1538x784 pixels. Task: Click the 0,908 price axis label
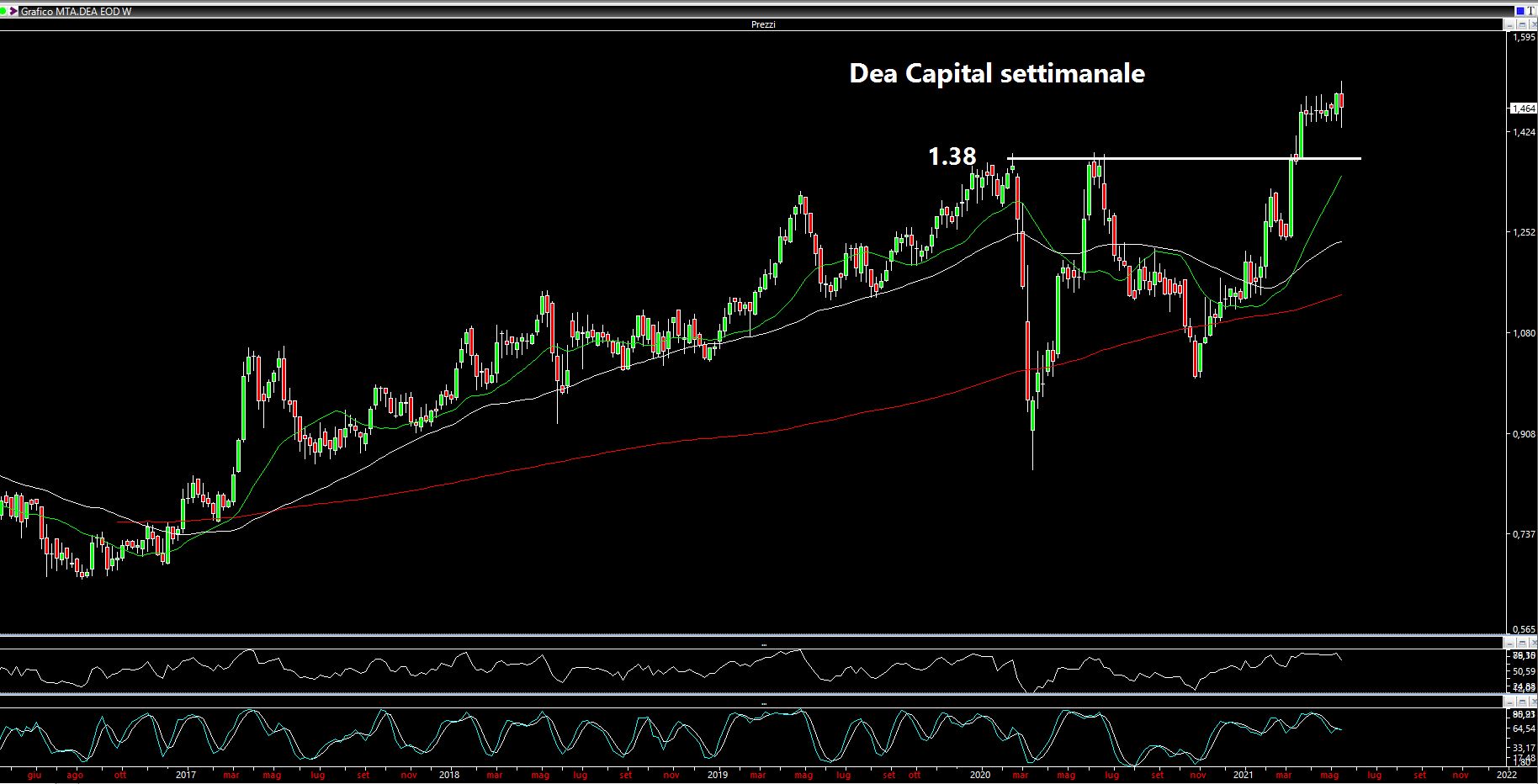1525,434
